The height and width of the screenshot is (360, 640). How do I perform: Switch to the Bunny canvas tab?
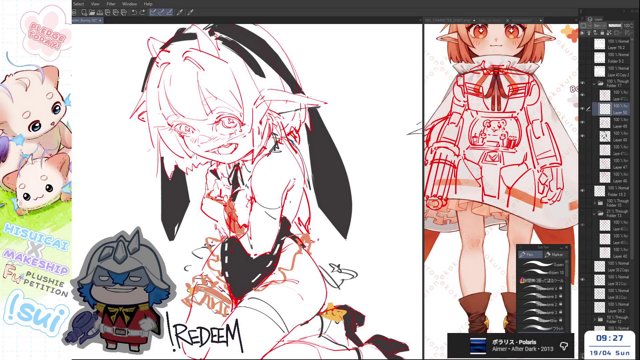(x=87, y=20)
